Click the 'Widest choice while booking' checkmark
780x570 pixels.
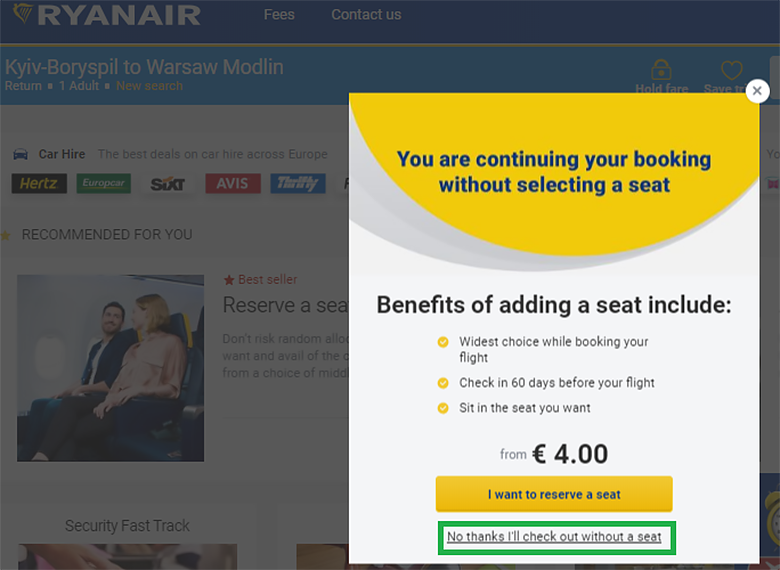click(x=443, y=342)
